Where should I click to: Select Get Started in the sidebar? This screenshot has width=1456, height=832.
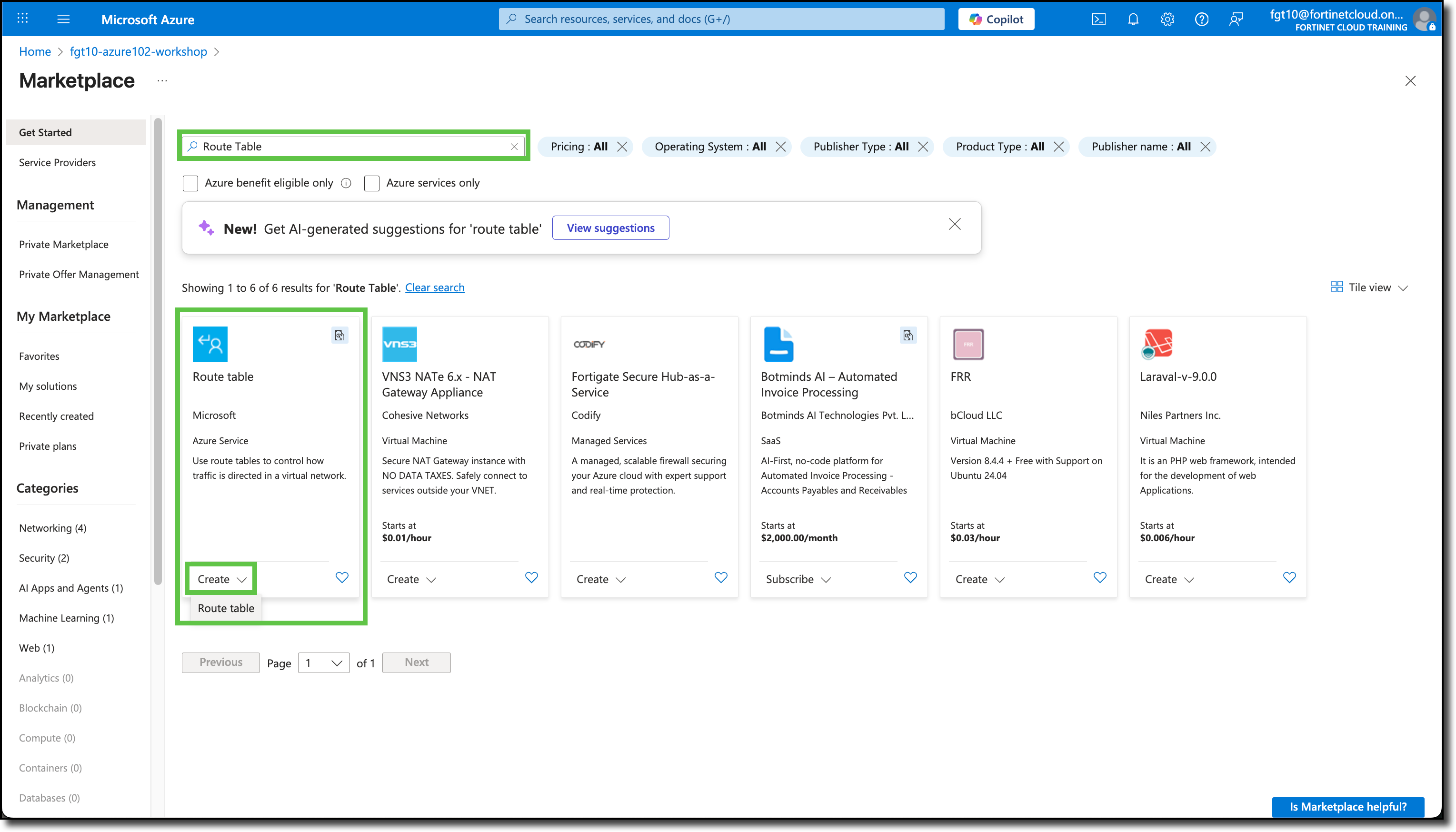46,132
